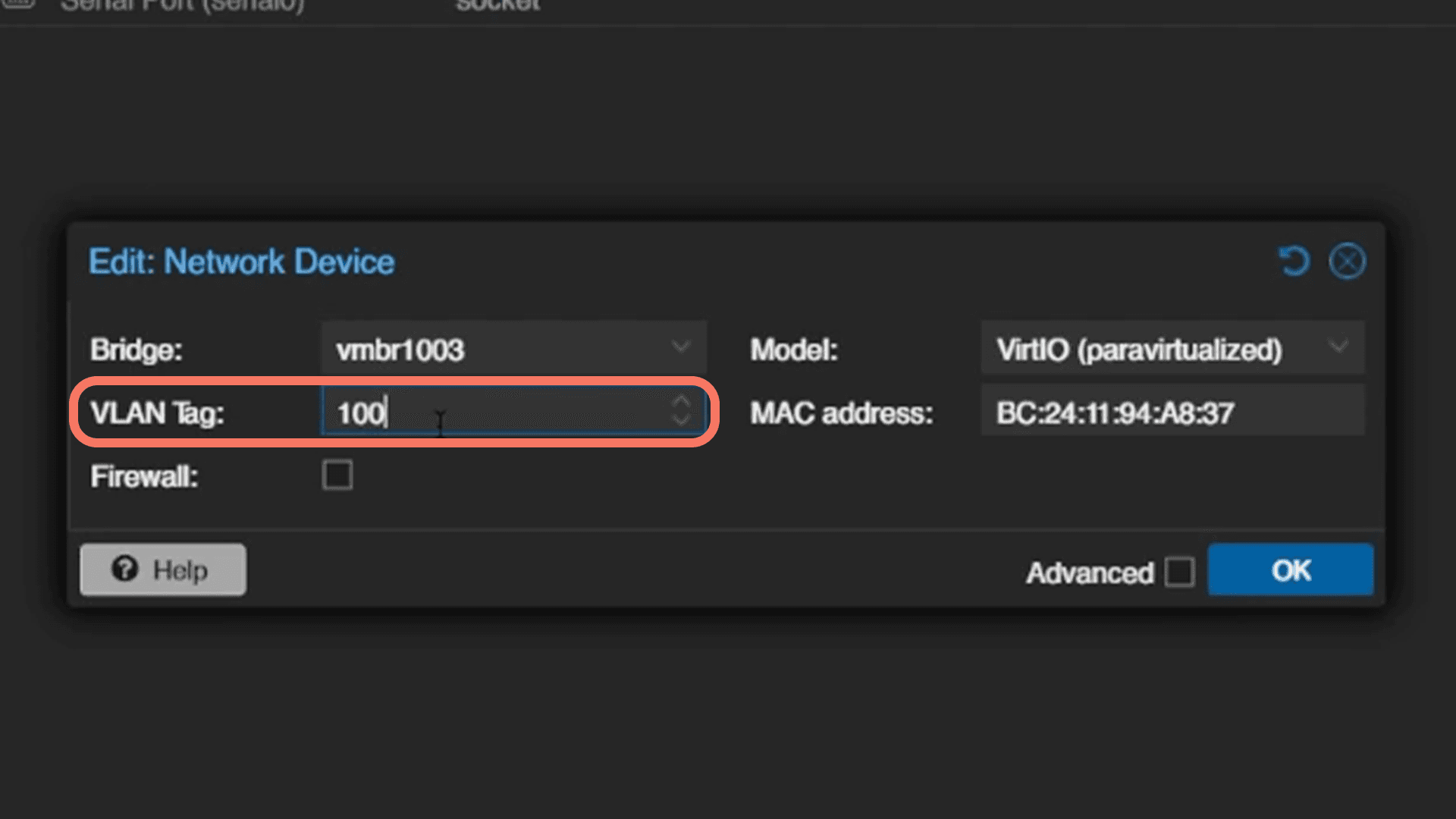1456x819 pixels.
Task: Toggle the Advanced checkbox
Action: tap(1180, 572)
